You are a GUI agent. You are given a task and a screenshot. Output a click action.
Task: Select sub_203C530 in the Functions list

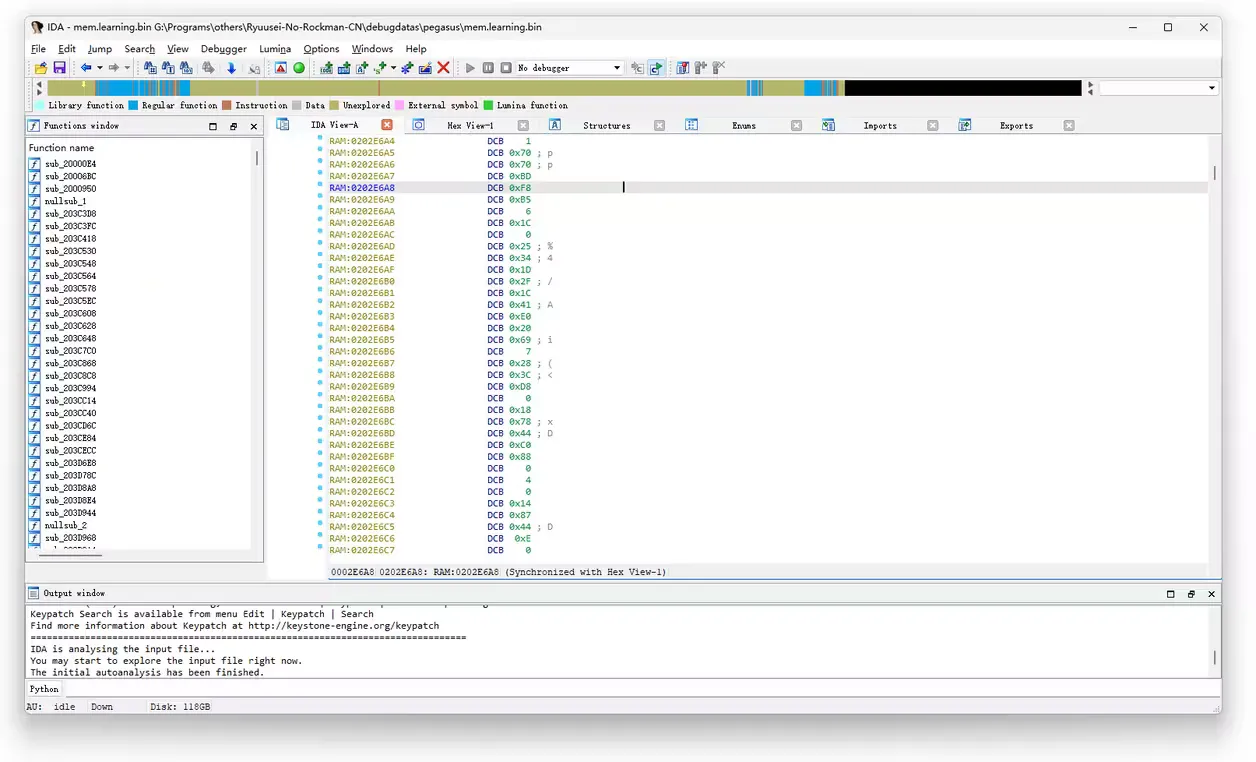[x=70, y=251]
